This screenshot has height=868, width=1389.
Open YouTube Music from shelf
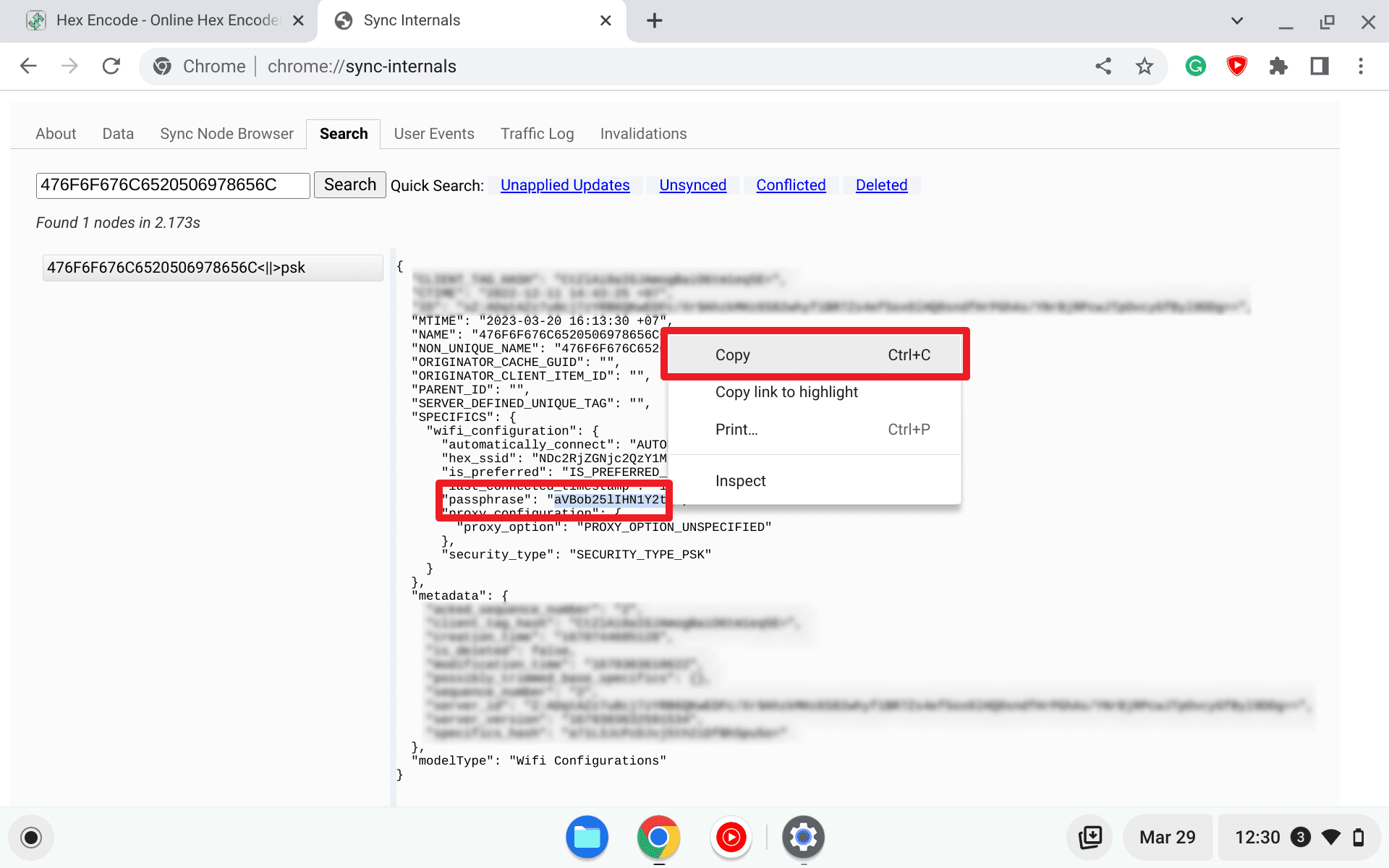731,838
